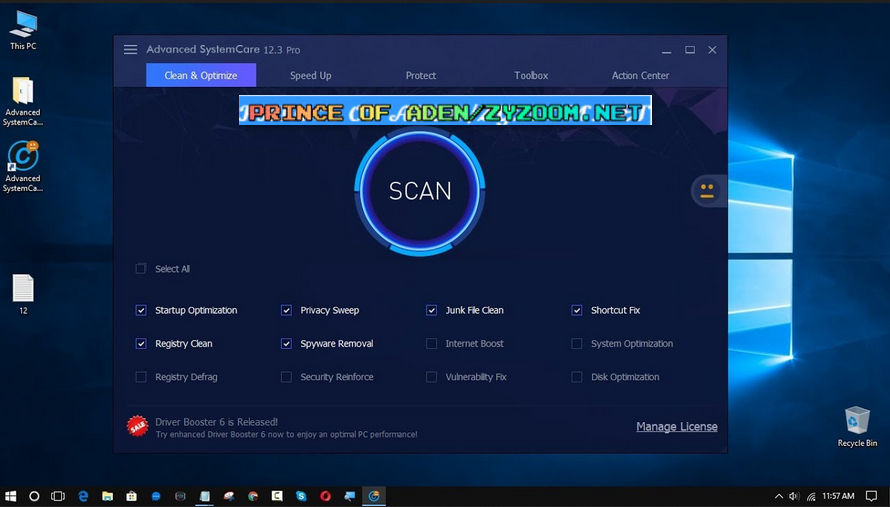Open the blue chat bubble app on taskbar
890x507 pixels.
point(156,496)
